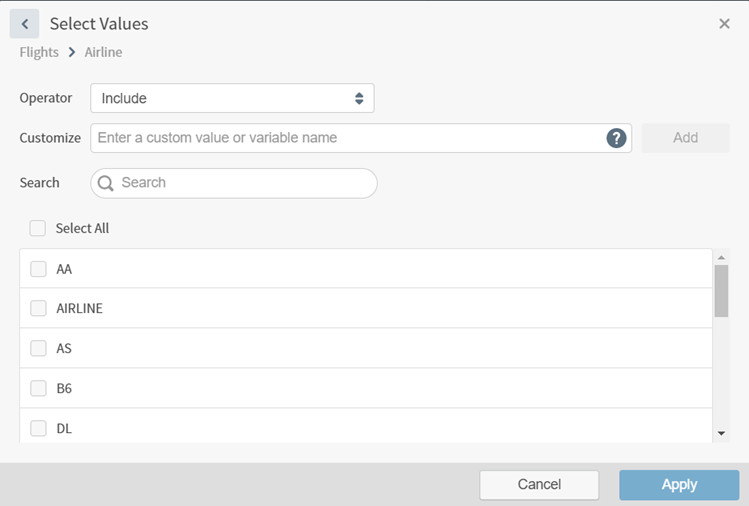Open the Operator Include dropdown
The image size is (749, 506).
pos(232,98)
